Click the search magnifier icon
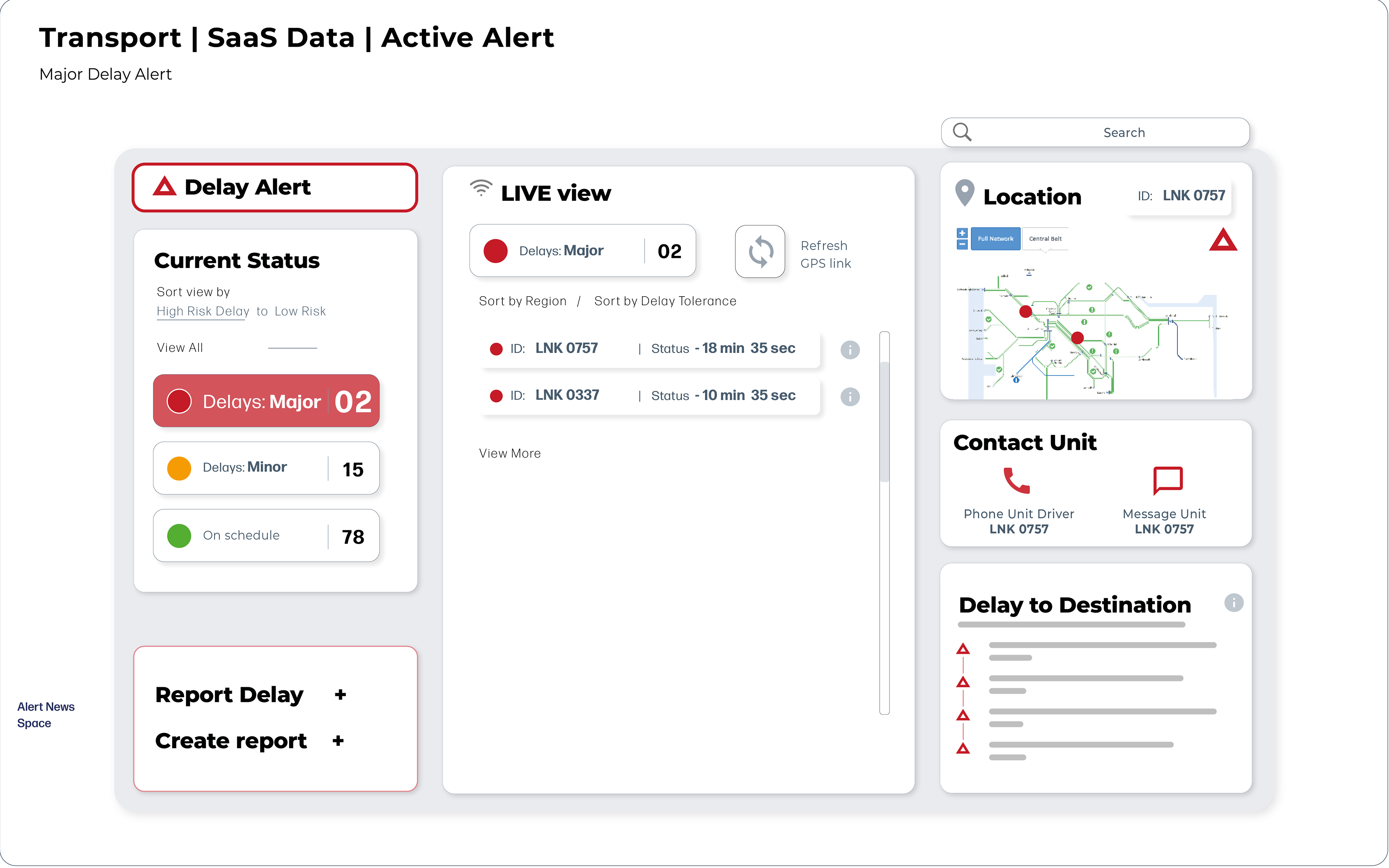Screen dimensions: 1389x868 [962, 132]
